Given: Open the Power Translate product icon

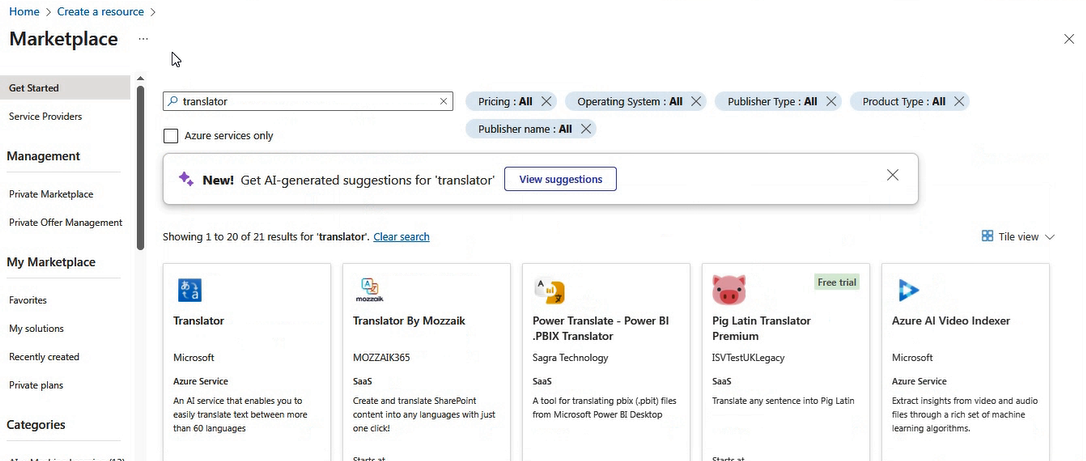Looking at the screenshot, I should [550, 291].
